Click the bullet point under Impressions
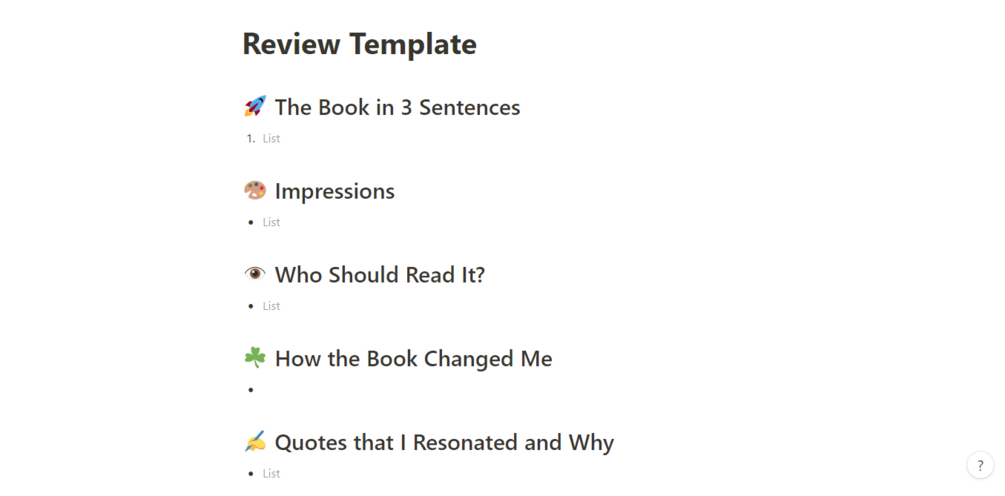1005x496 pixels. [251, 223]
